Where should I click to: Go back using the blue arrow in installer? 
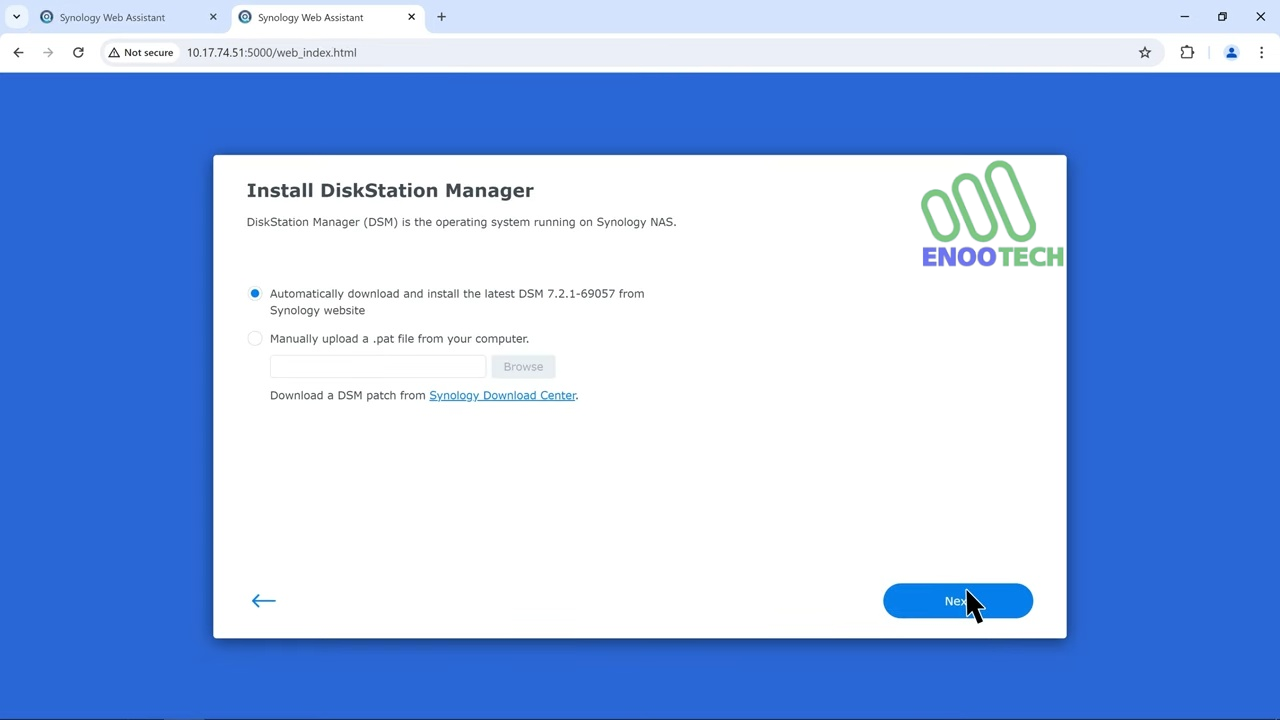click(263, 600)
